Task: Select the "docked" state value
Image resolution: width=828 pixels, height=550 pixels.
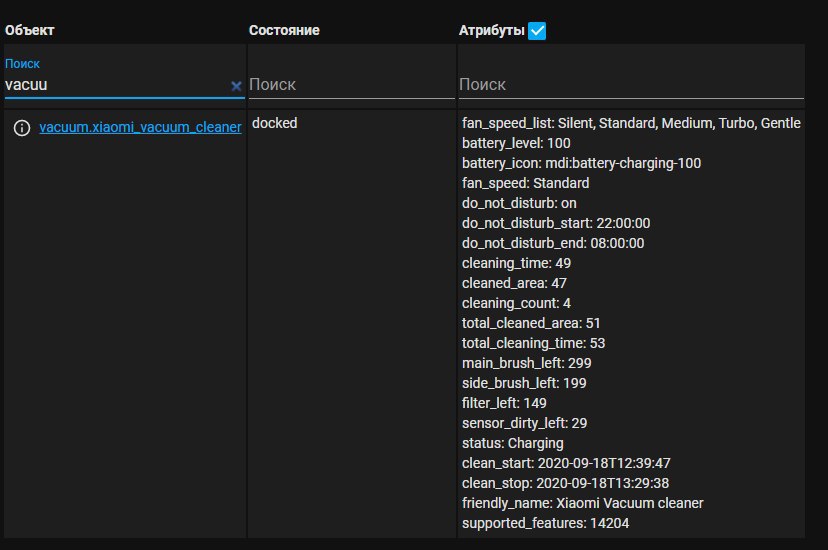Action: pyautogui.click(x=275, y=124)
